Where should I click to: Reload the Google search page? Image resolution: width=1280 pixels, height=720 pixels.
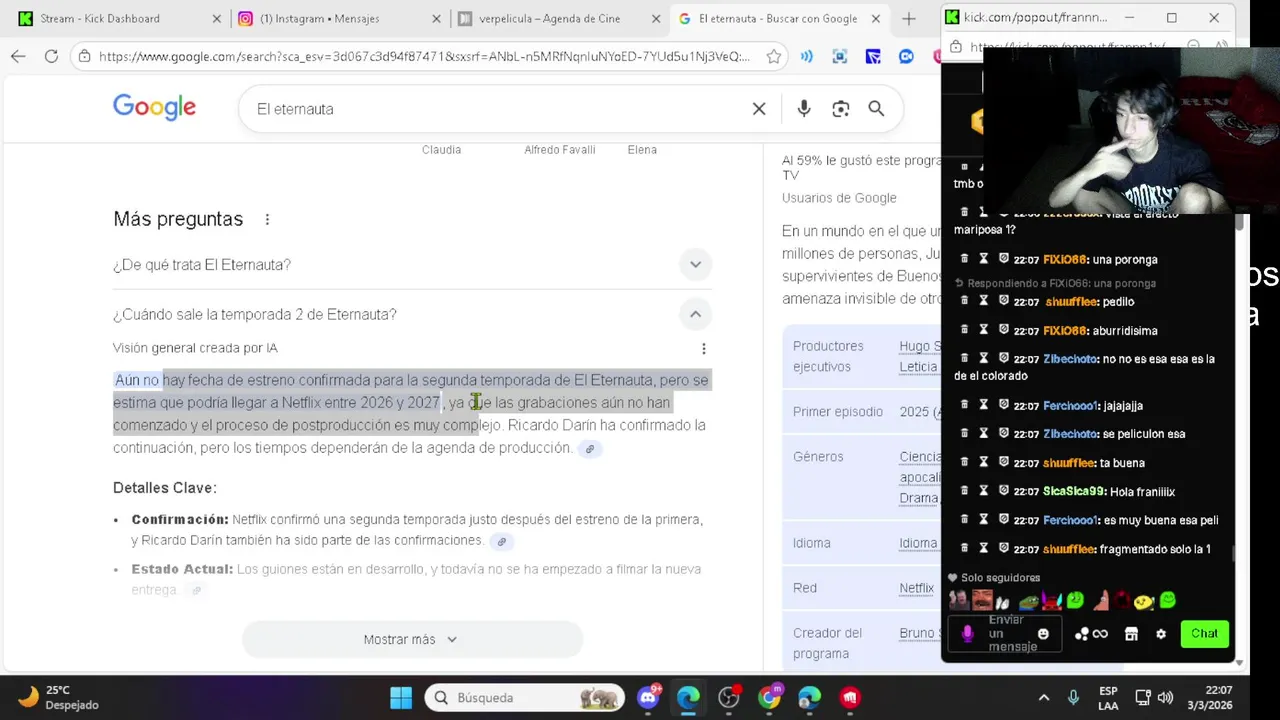pos(51,57)
